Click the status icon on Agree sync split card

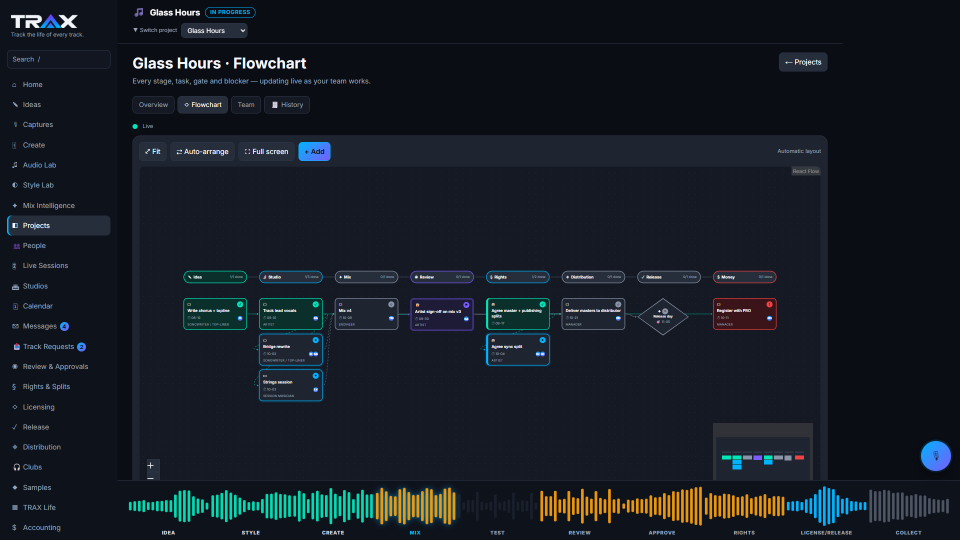coord(542,340)
